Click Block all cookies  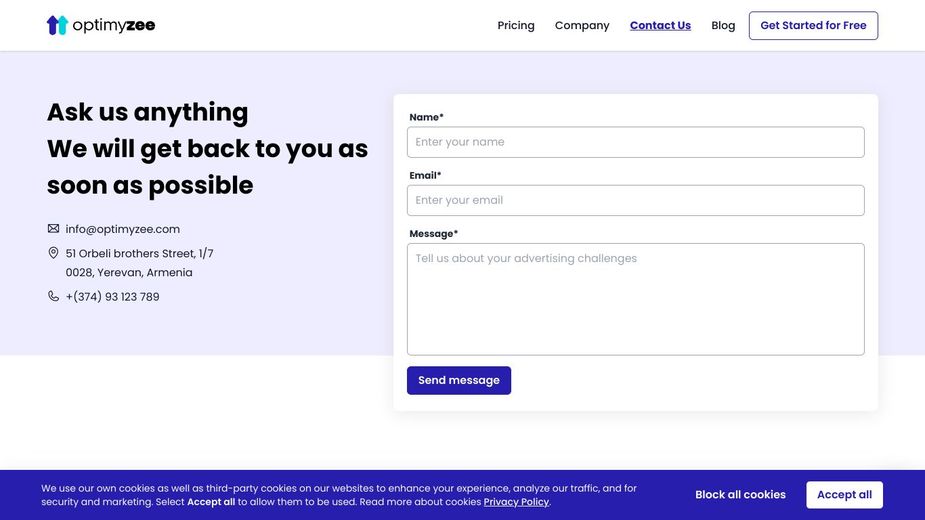(x=740, y=495)
